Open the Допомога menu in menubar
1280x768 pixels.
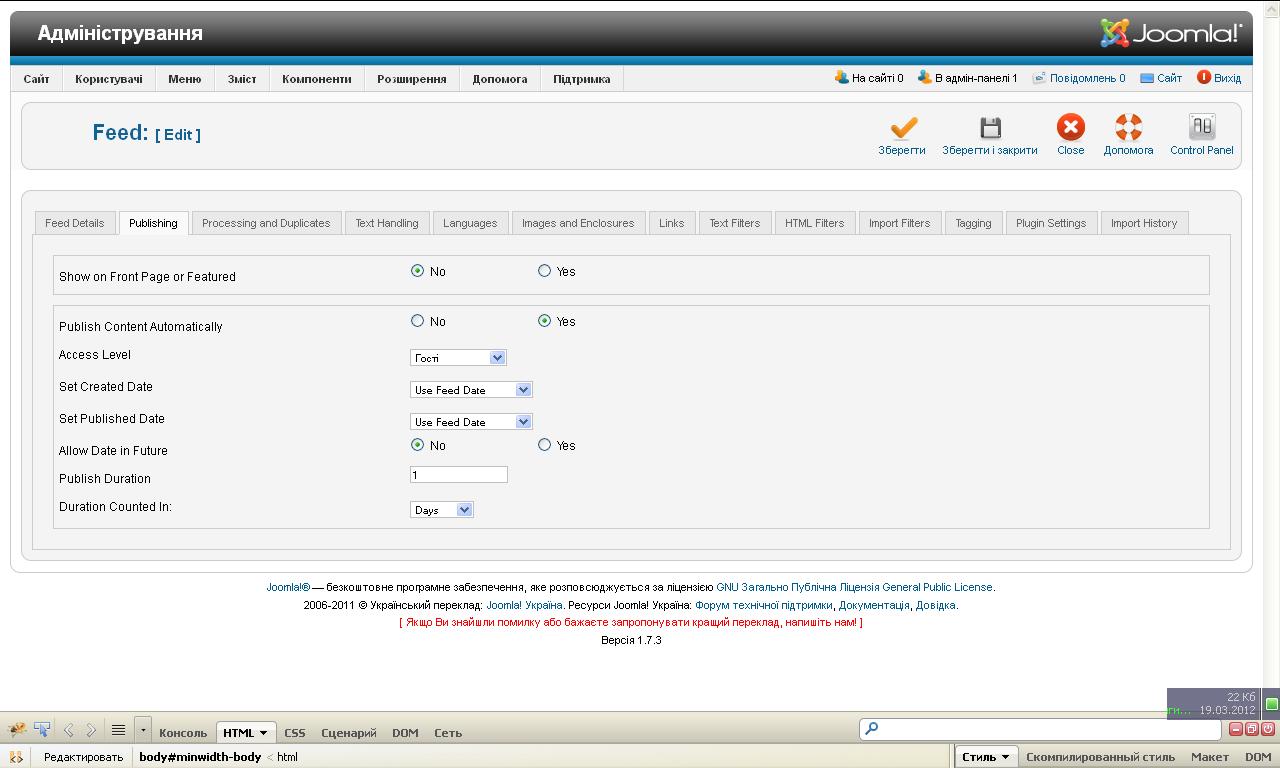pyautogui.click(x=500, y=79)
